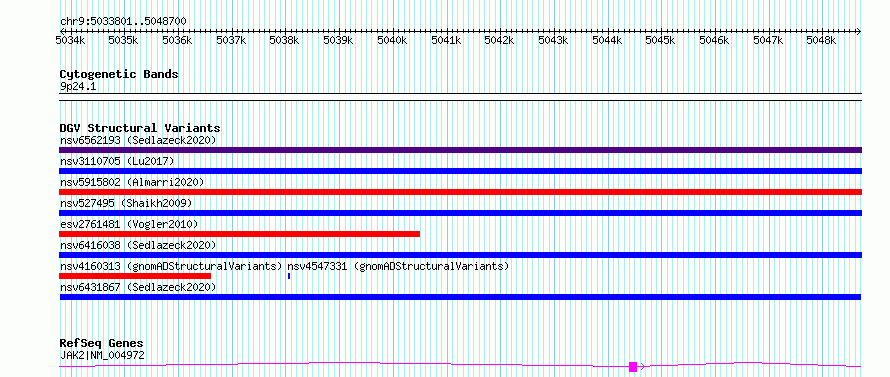
Task: Click the 5043k ruler label
Action: [553, 40]
